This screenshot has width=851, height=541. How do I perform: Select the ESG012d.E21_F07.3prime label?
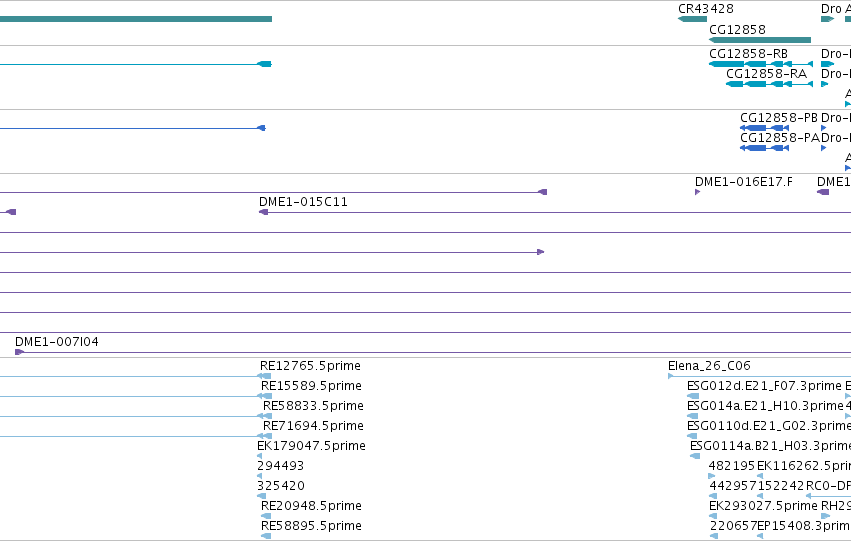point(764,386)
